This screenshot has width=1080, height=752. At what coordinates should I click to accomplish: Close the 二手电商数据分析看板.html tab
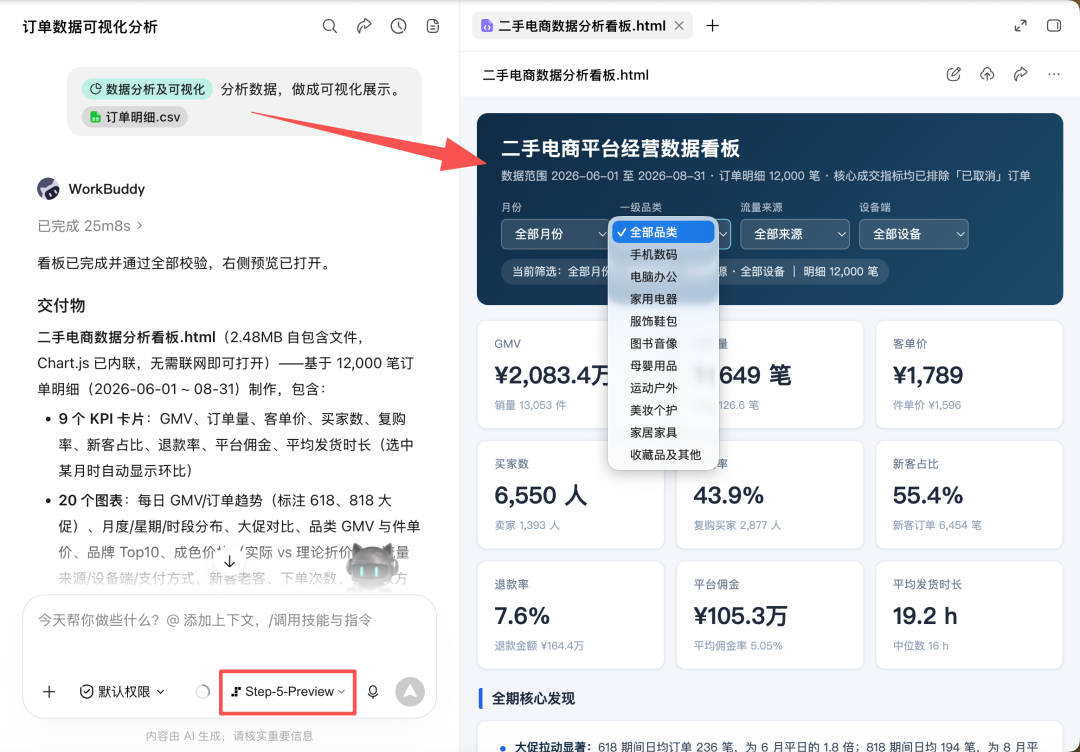[x=679, y=25]
